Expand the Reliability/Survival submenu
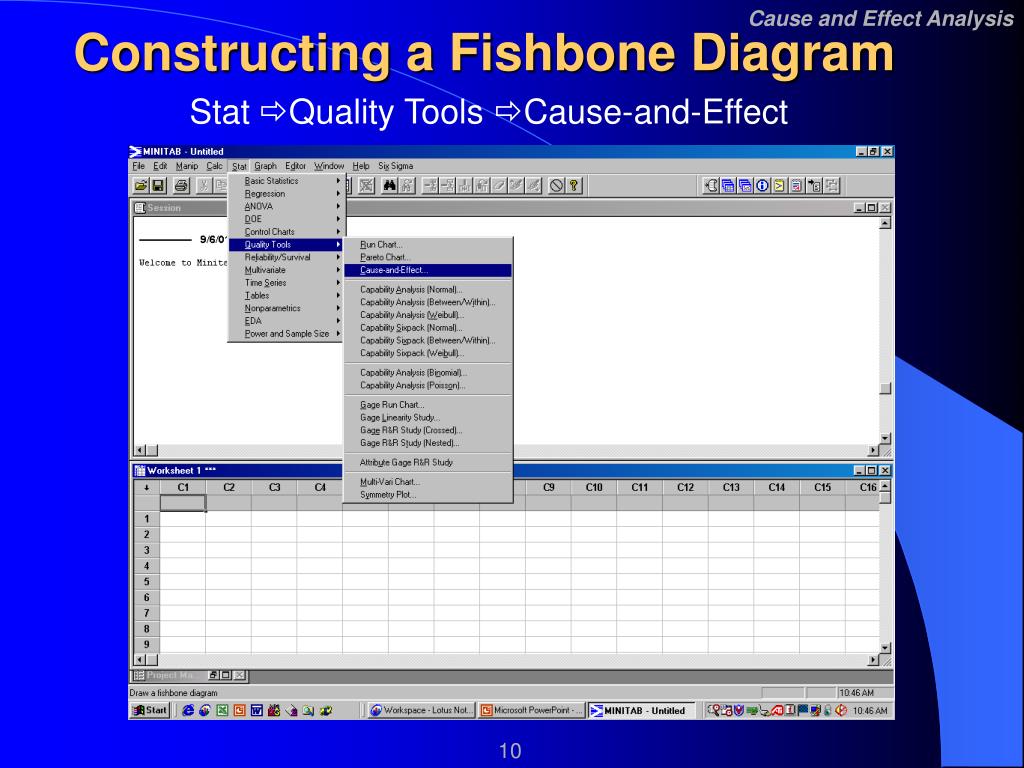 [x=286, y=257]
